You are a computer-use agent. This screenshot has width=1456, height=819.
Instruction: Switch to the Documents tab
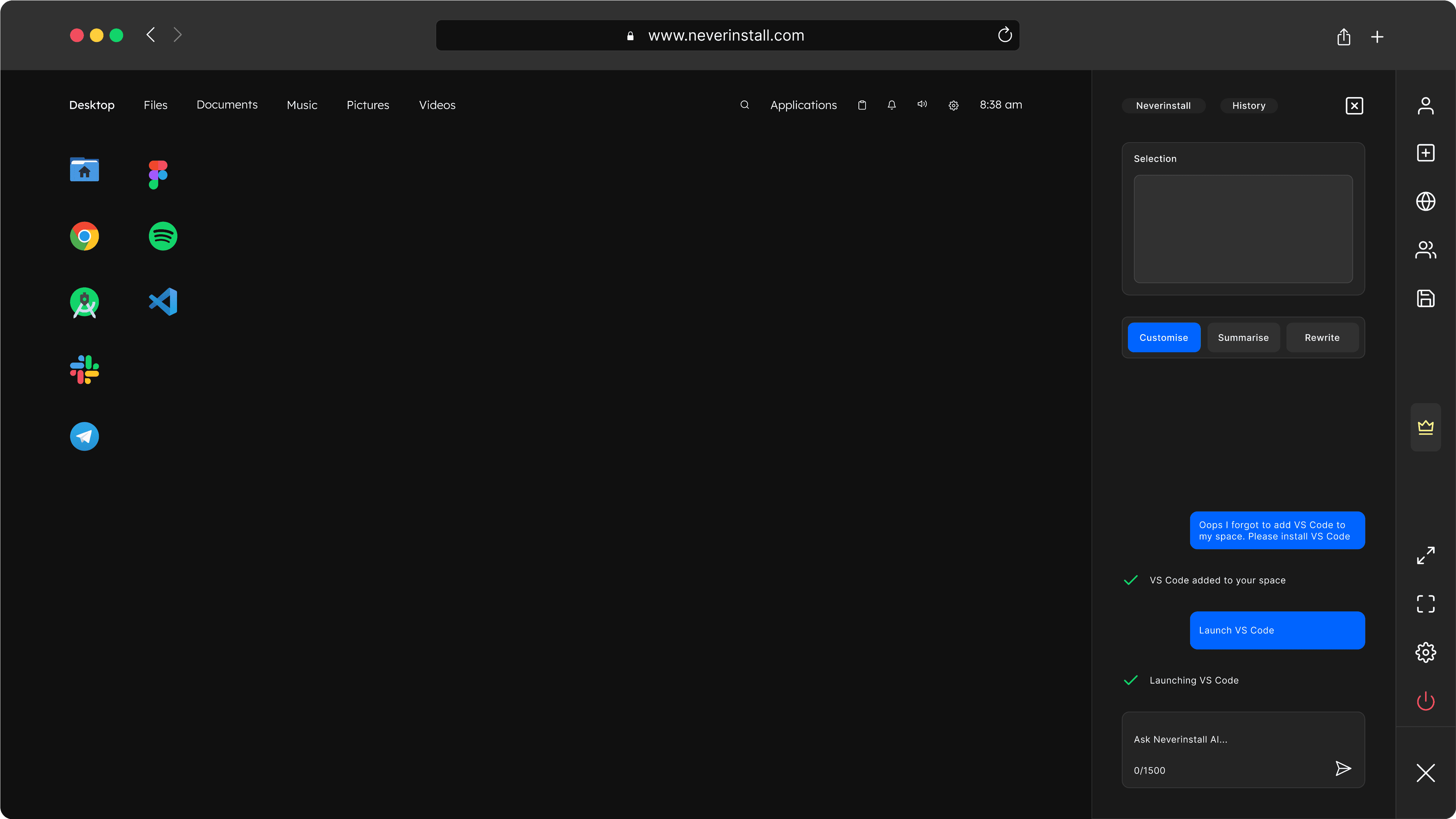227,105
